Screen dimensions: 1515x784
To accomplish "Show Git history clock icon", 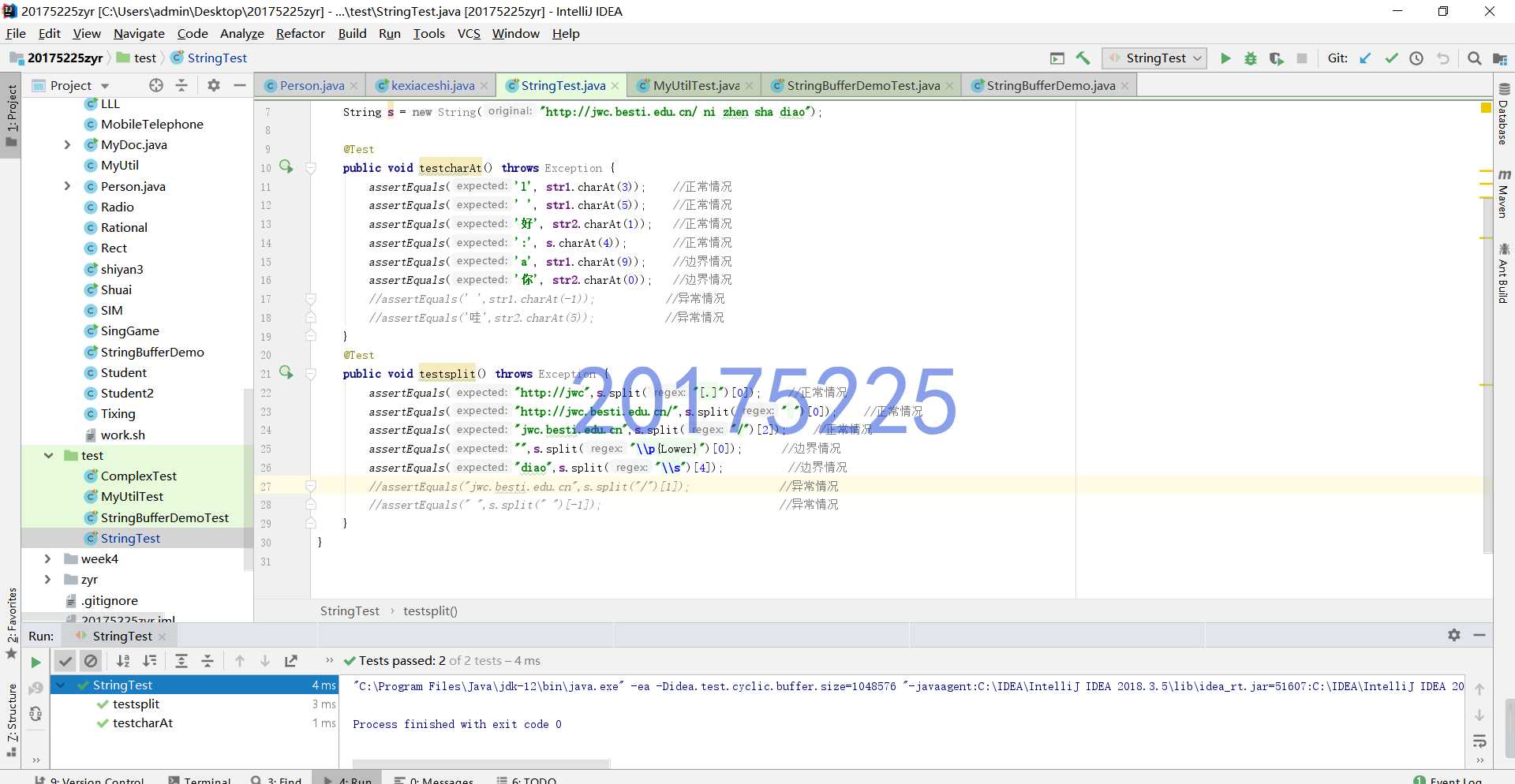I will [x=1416, y=58].
